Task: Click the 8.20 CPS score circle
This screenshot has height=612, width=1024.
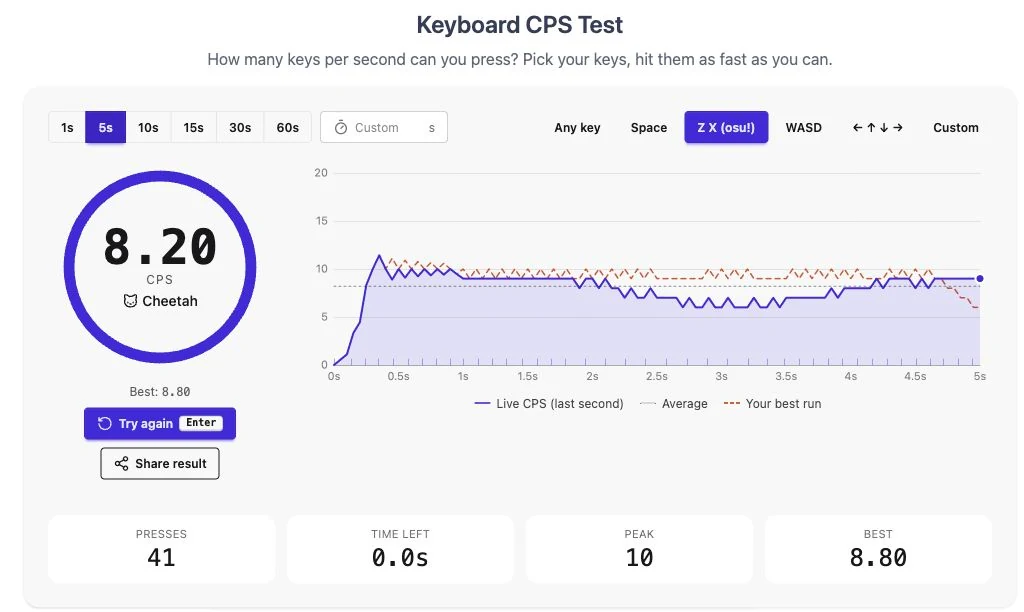Action: tap(160, 266)
